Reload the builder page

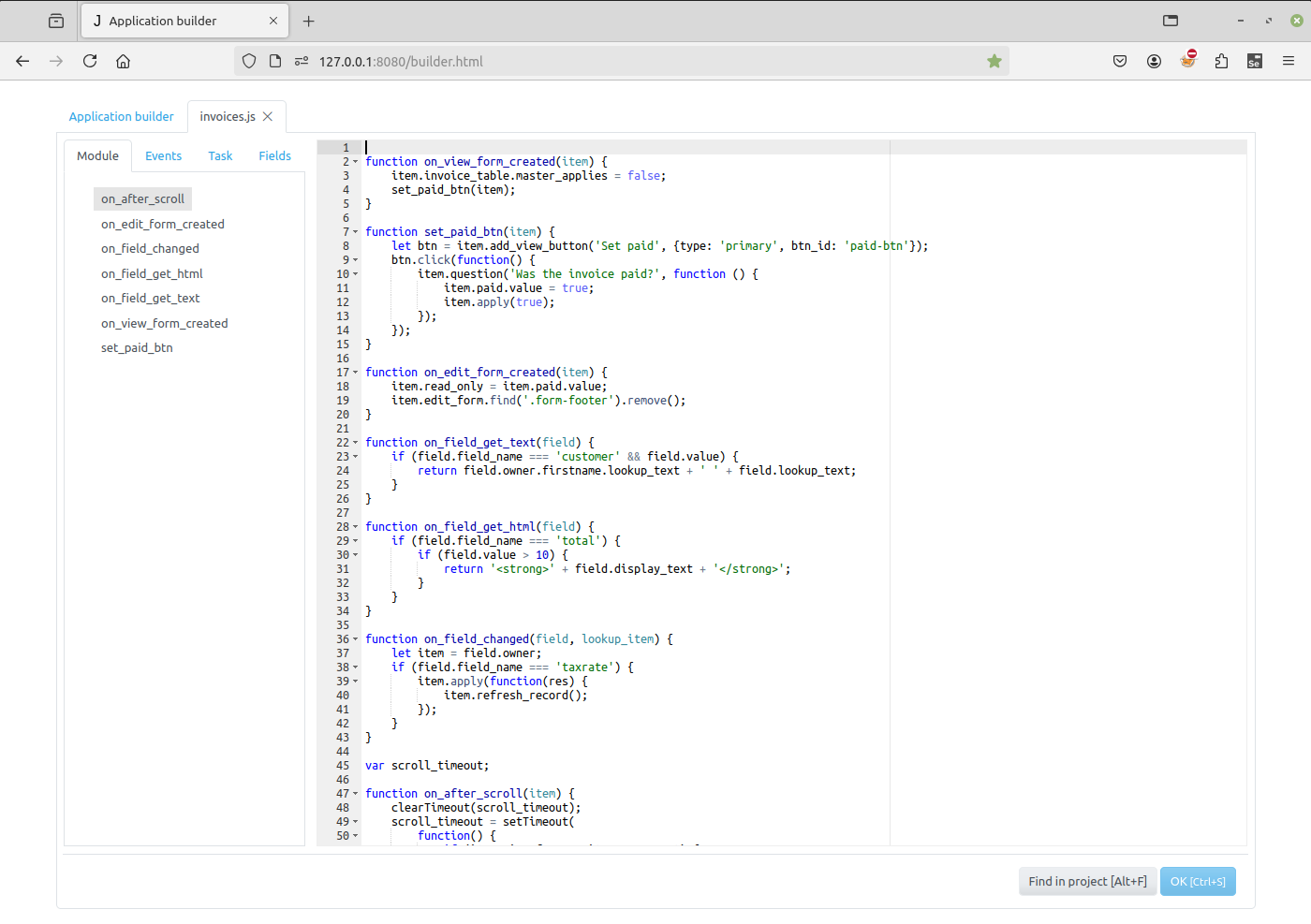click(90, 61)
